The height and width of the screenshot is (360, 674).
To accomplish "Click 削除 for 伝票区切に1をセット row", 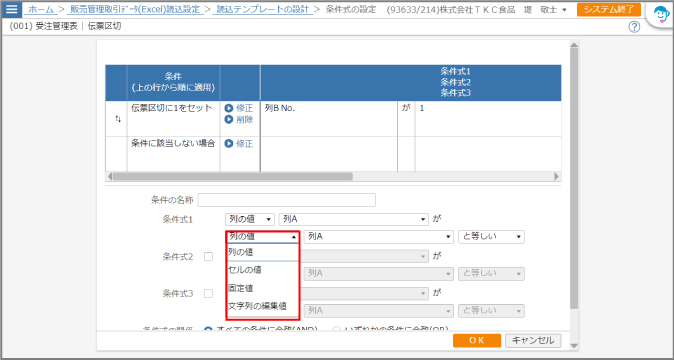I will click(x=239, y=120).
